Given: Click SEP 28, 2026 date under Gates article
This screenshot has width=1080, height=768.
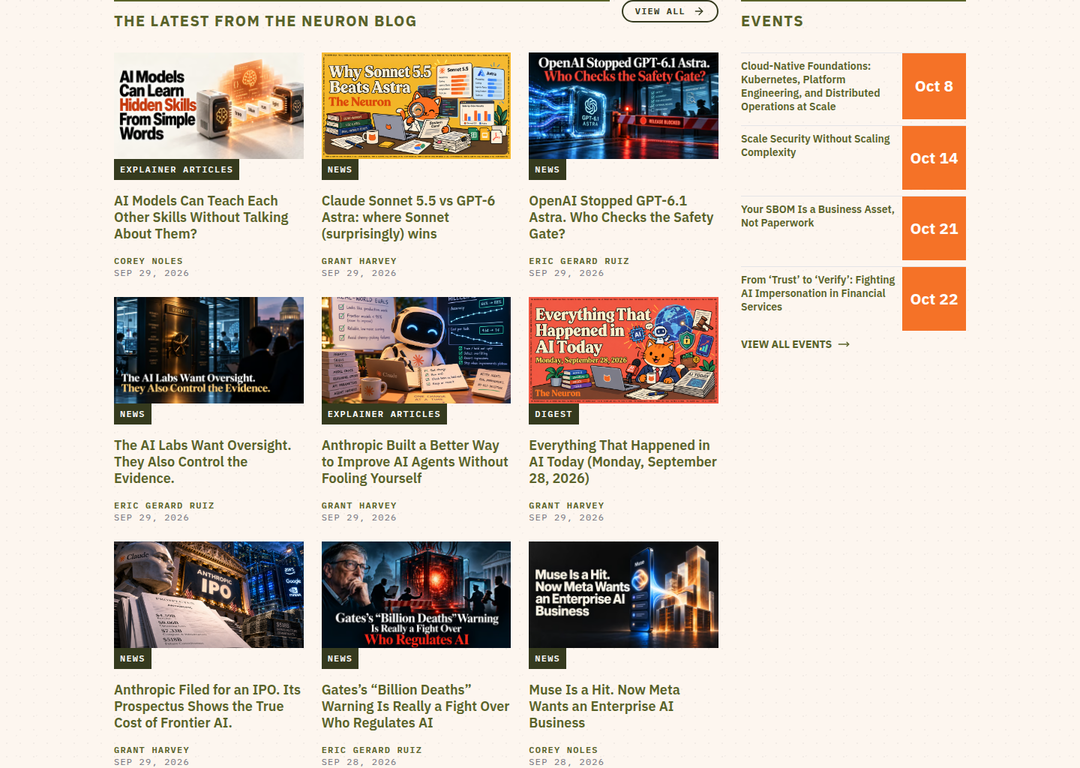Looking at the screenshot, I should click(359, 762).
